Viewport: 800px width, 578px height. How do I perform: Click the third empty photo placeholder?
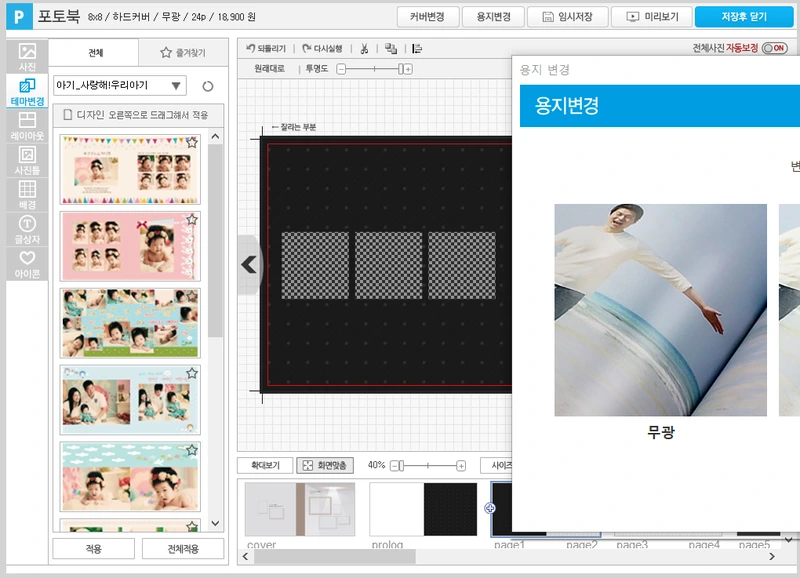point(462,265)
